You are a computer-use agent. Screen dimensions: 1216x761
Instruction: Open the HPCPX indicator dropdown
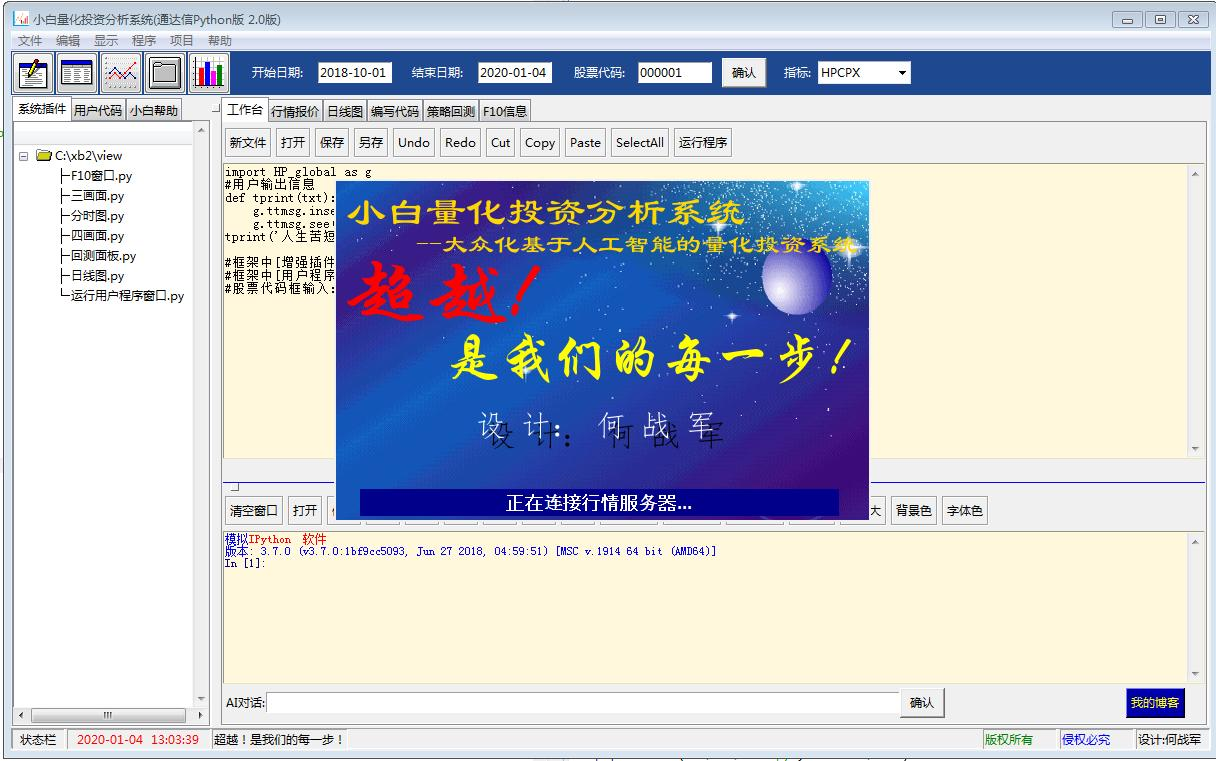901,72
